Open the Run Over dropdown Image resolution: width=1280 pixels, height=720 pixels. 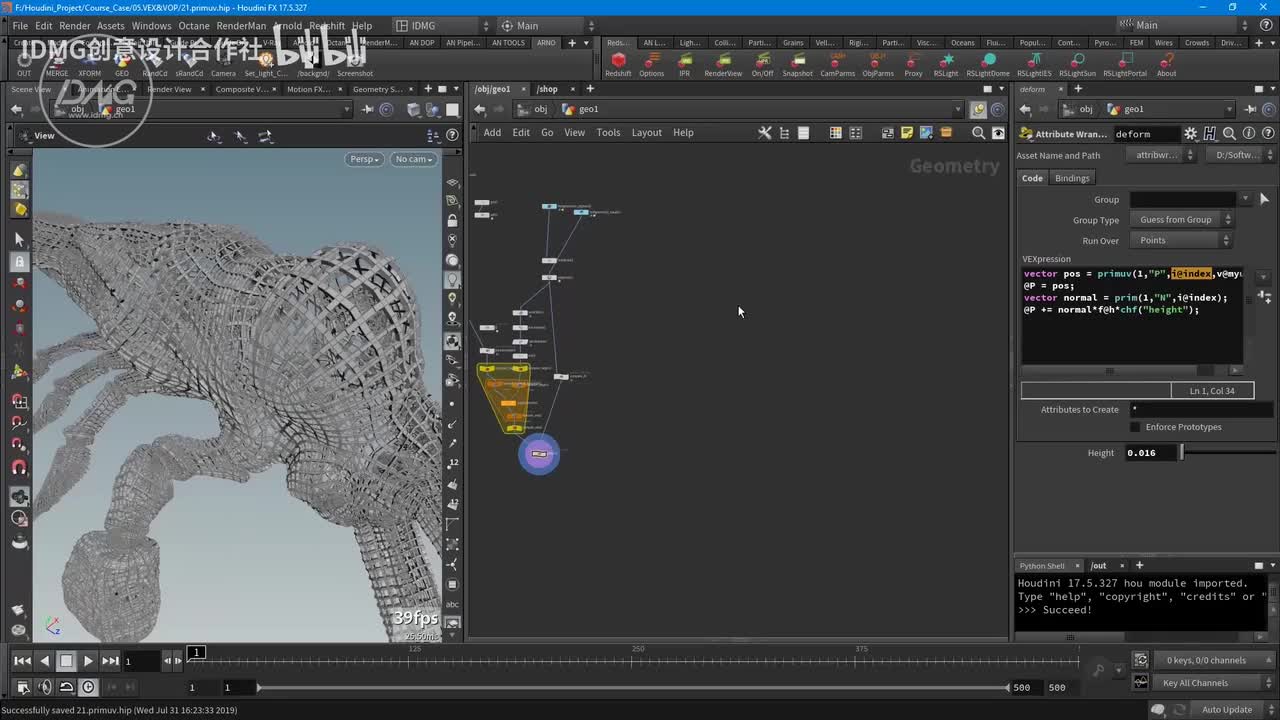pyautogui.click(x=1183, y=240)
